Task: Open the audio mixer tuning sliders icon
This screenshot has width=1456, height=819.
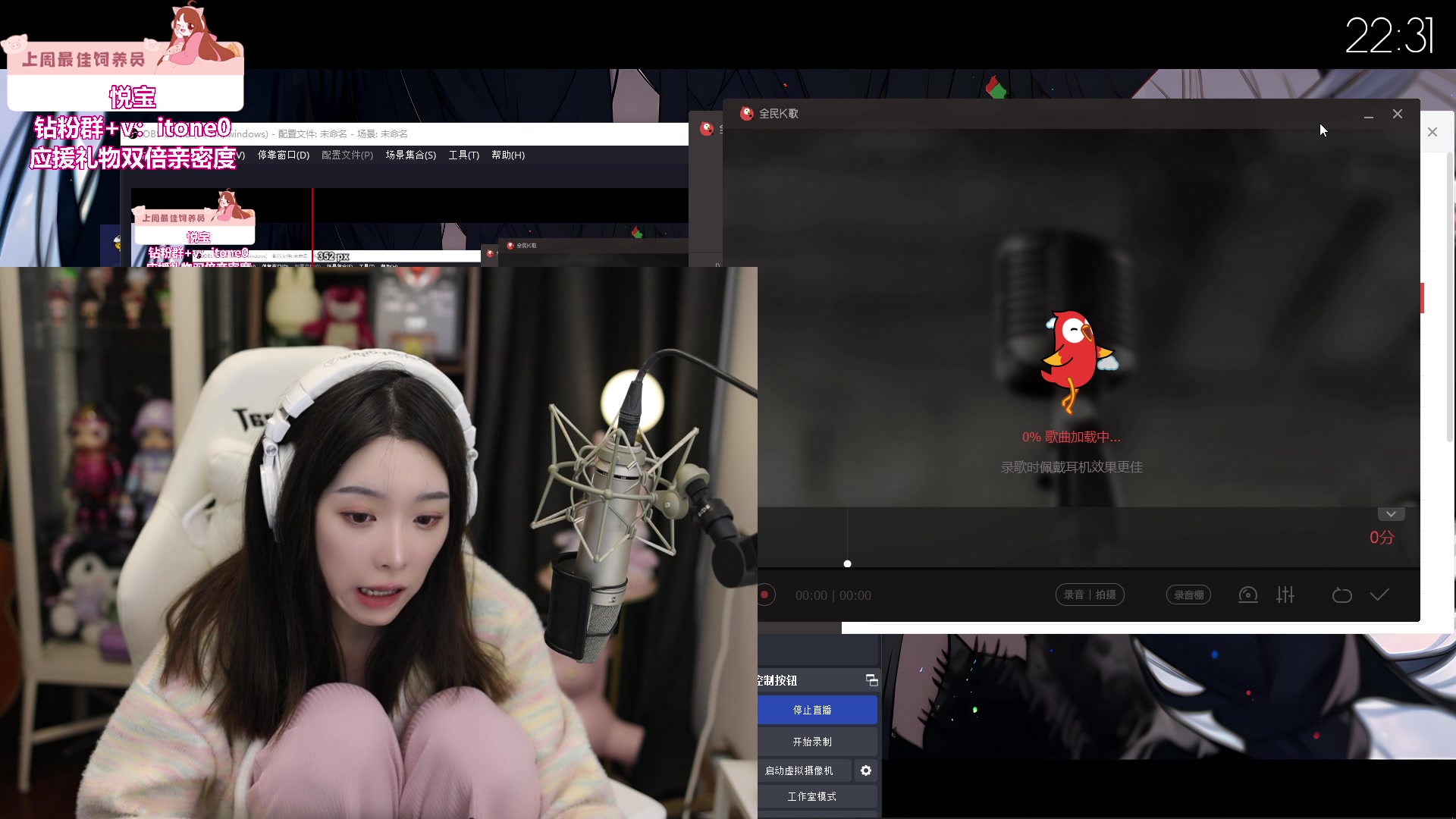Action: [x=1285, y=595]
